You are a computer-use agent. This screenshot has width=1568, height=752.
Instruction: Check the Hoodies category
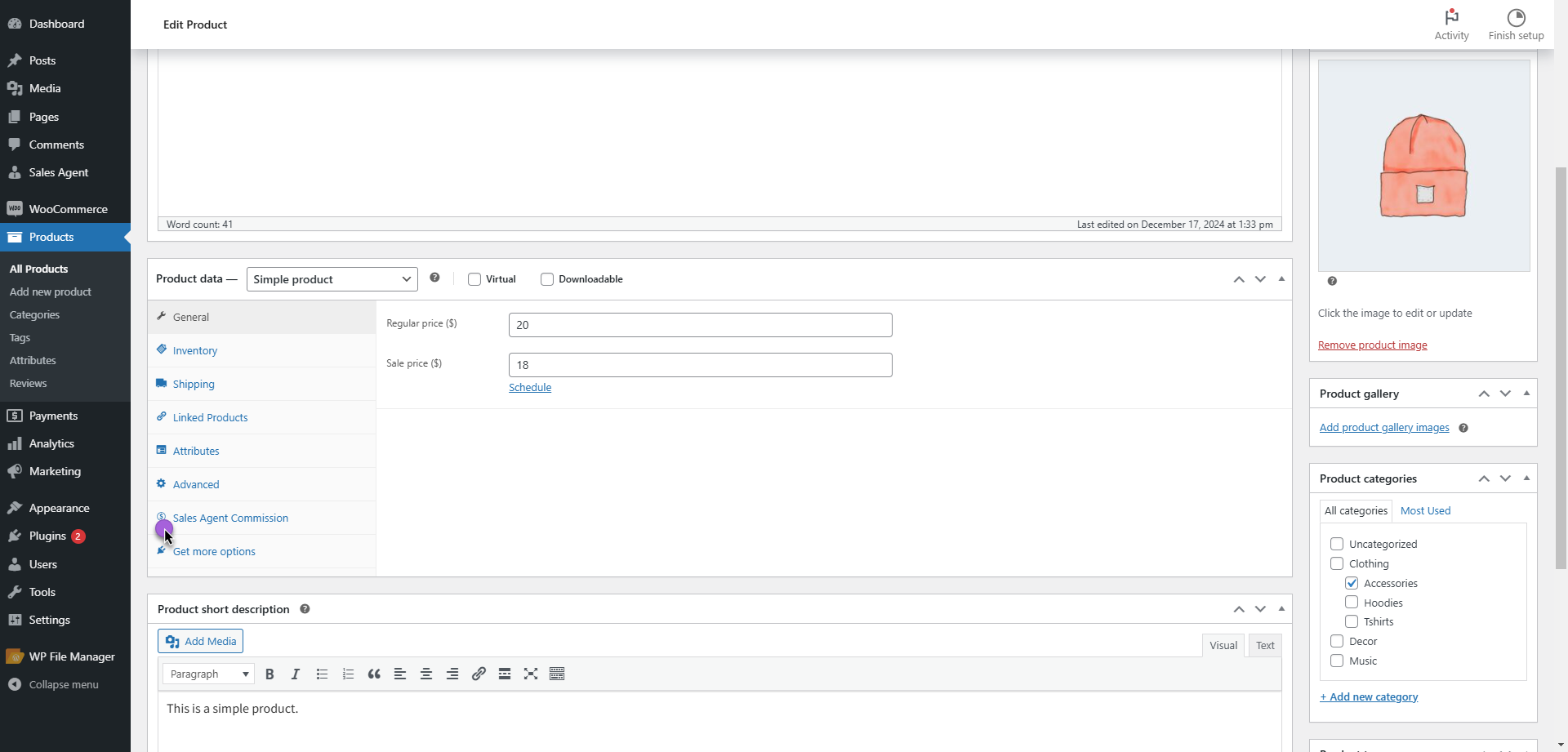[x=1352, y=603]
